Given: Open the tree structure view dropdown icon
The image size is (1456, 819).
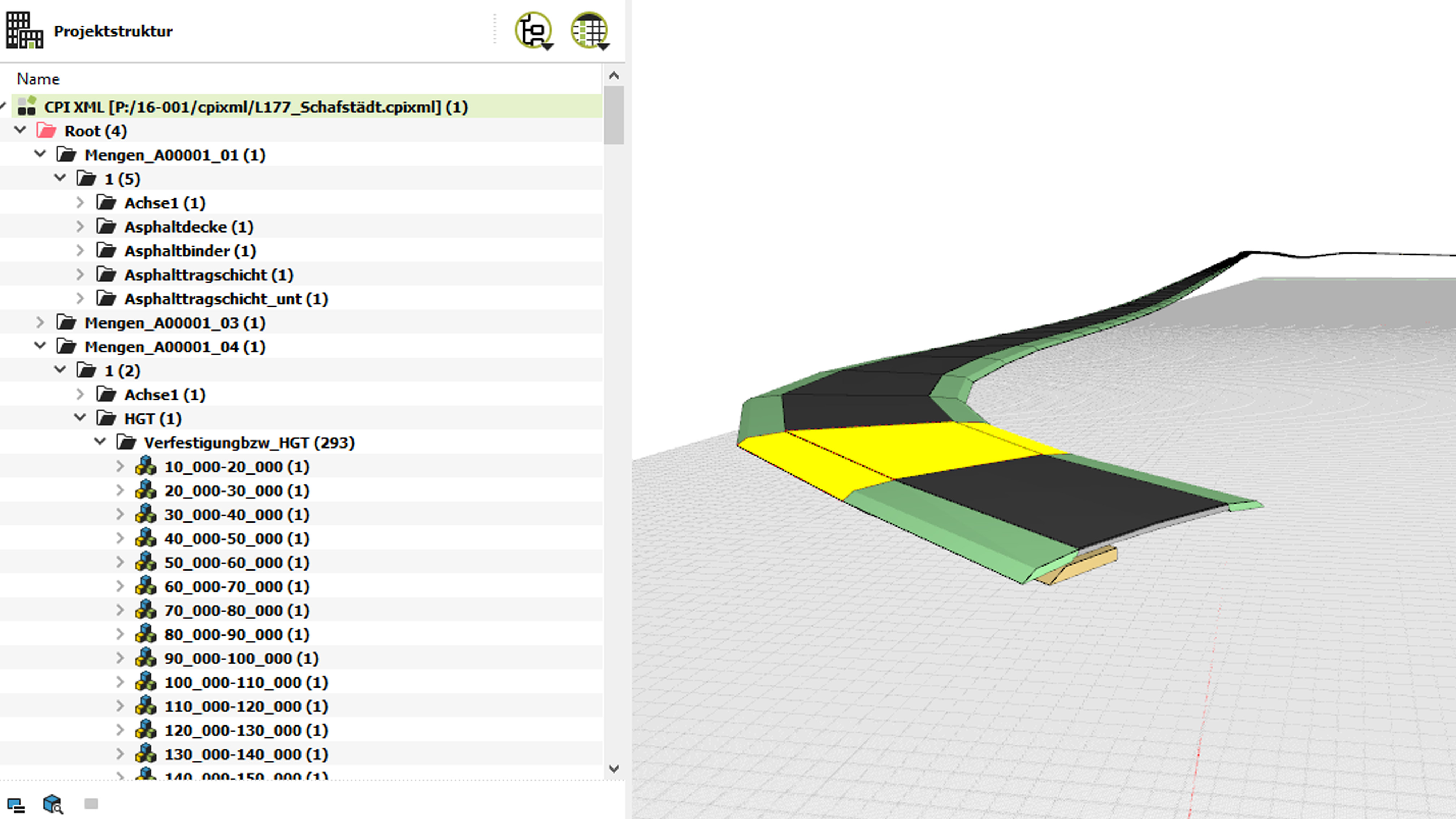Looking at the screenshot, I should coord(534,31).
